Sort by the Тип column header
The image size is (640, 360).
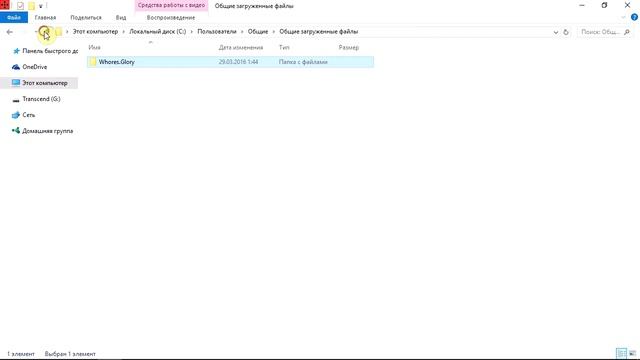coord(284,47)
